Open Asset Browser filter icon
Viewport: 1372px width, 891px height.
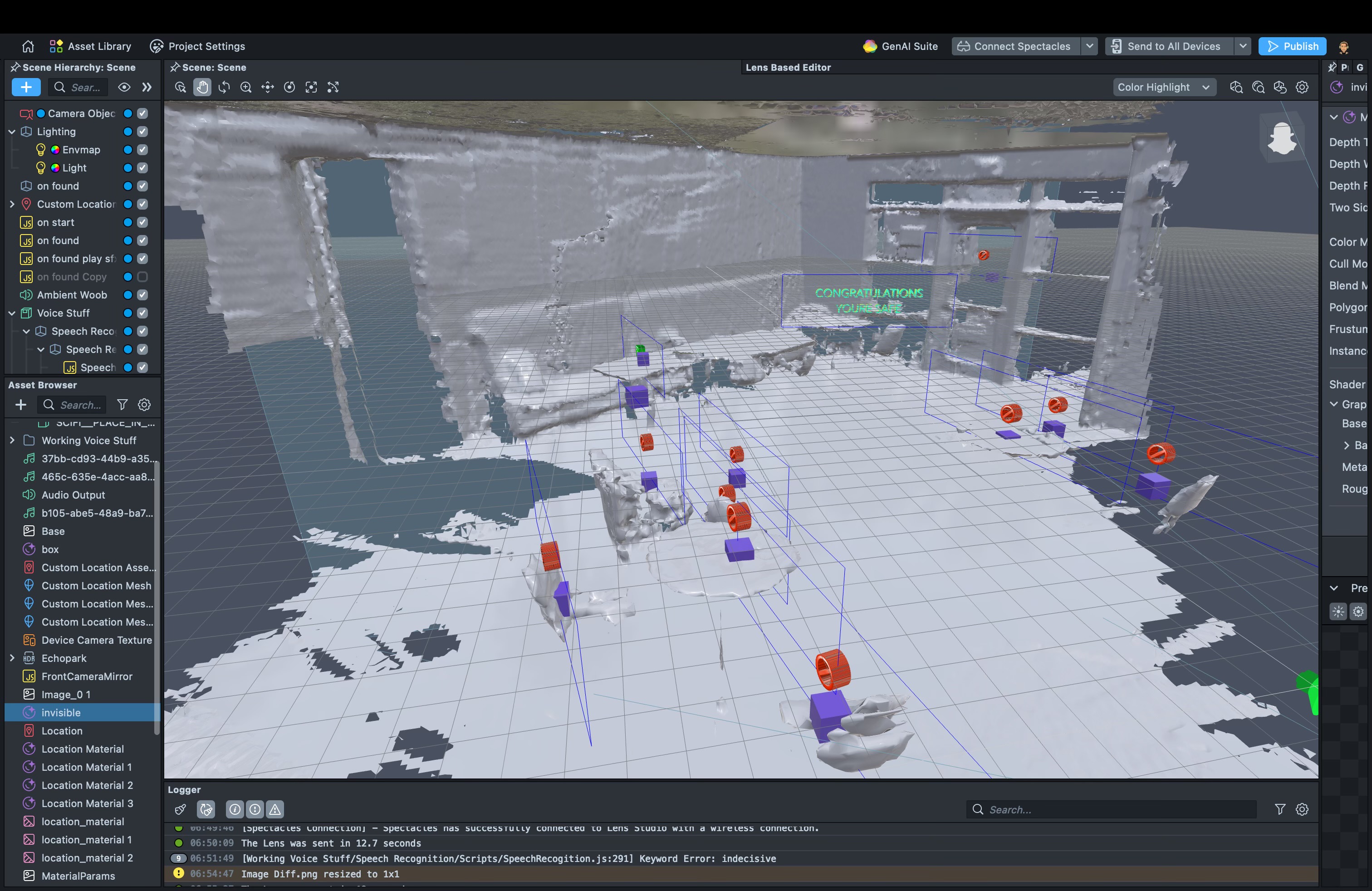coord(122,405)
